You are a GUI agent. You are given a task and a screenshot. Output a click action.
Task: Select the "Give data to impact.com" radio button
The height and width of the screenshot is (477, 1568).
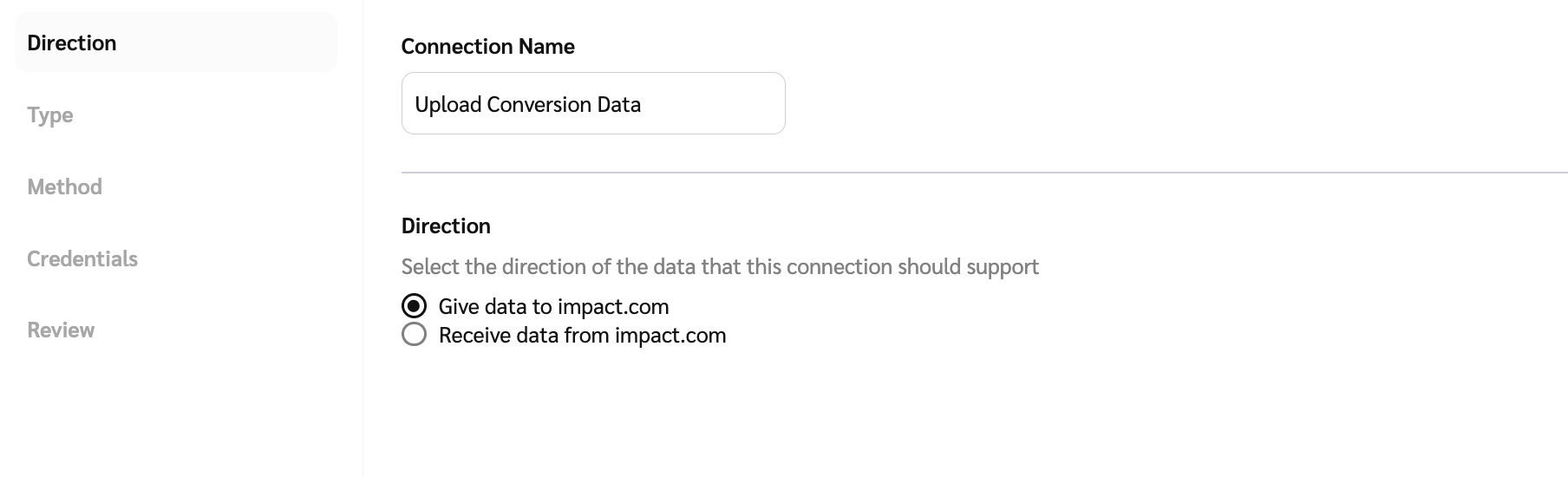415,306
